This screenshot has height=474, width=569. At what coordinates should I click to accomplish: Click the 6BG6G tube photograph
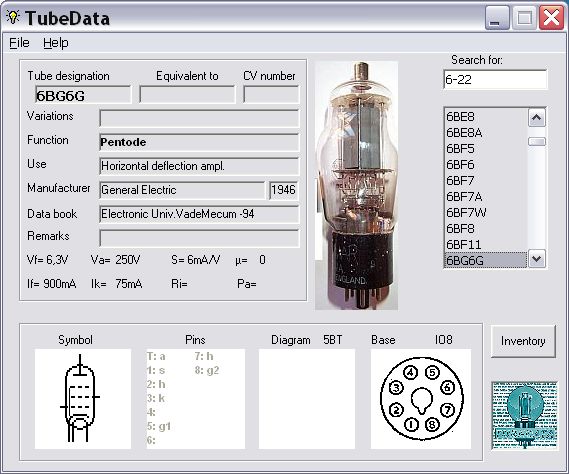click(x=356, y=185)
